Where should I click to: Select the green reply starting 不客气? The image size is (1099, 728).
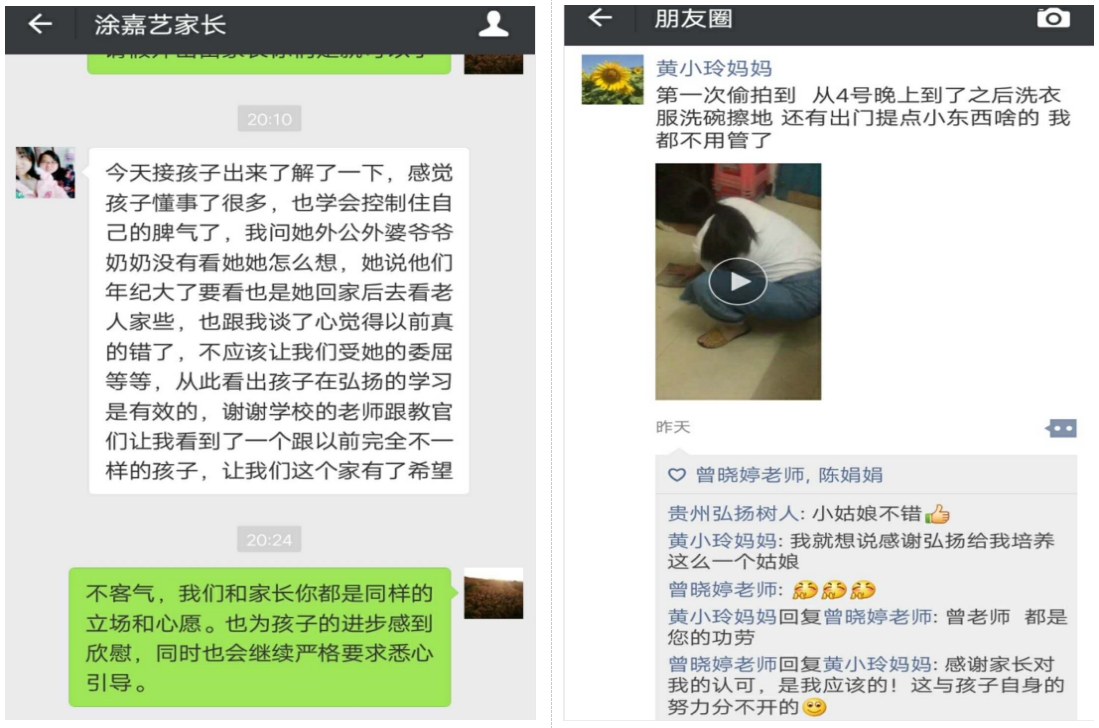[260, 637]
